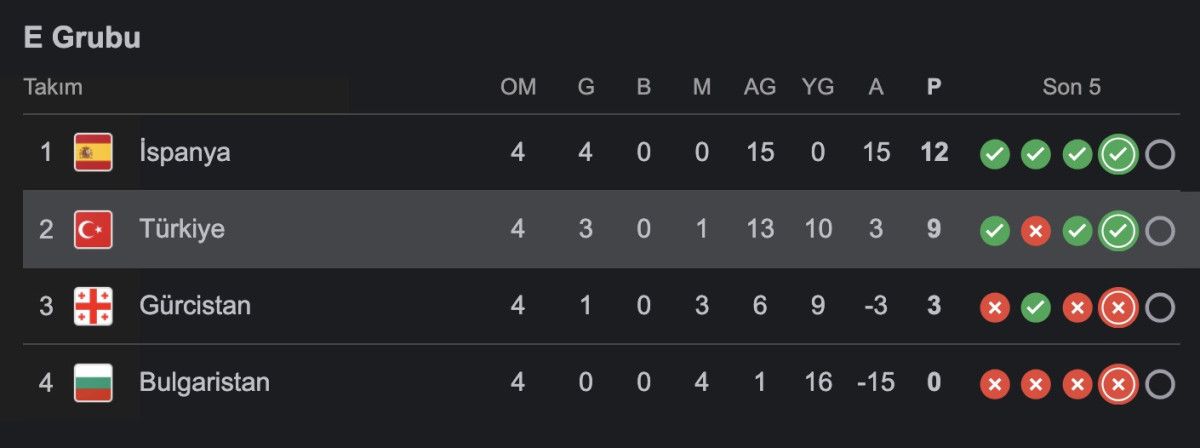Open the Türkiye team link
1200x448 pixels.
click(182, 230)
